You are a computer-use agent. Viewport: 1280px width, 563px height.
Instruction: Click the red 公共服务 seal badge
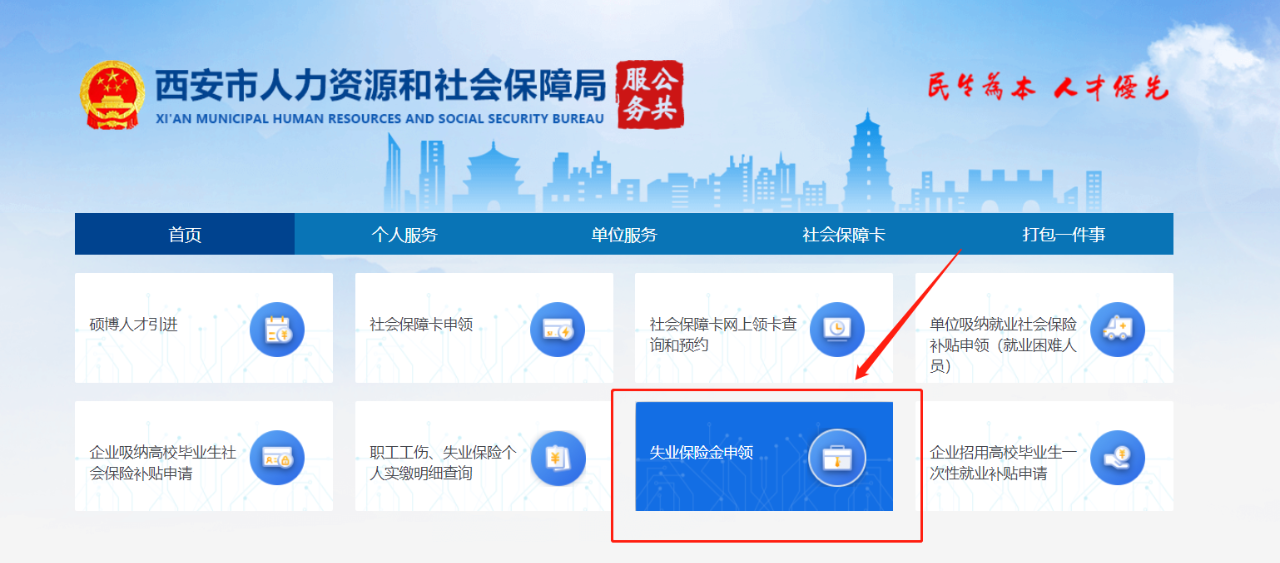(649, 95)
